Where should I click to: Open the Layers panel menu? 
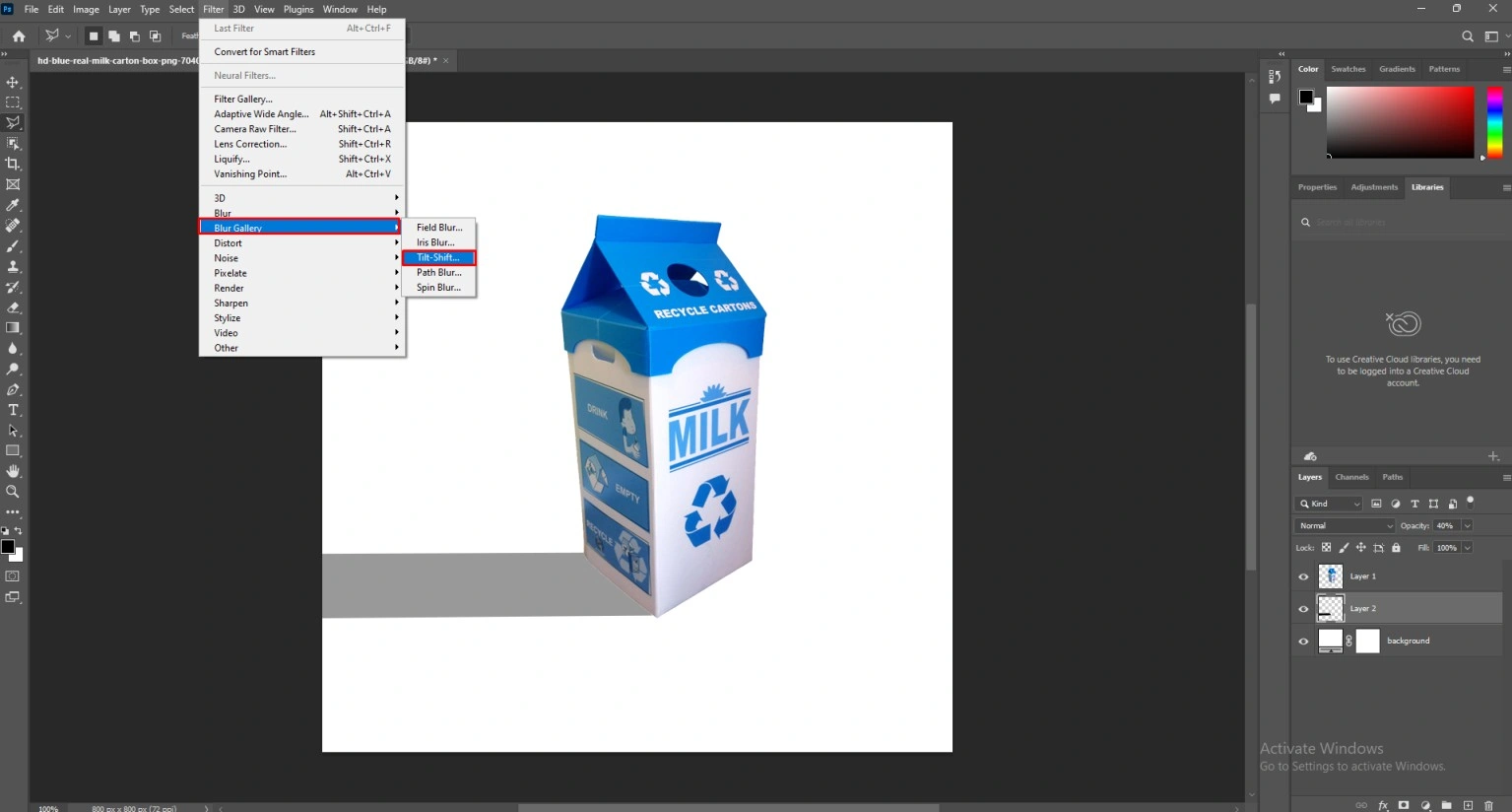(1506, 477)
